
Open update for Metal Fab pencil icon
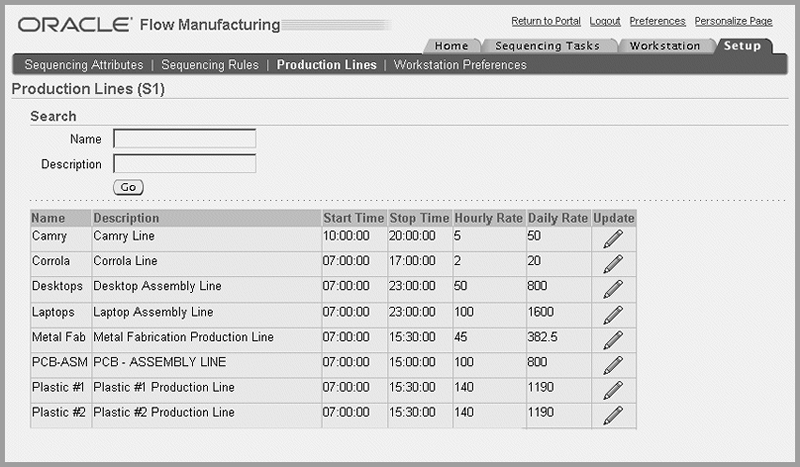tap(613, 340)
